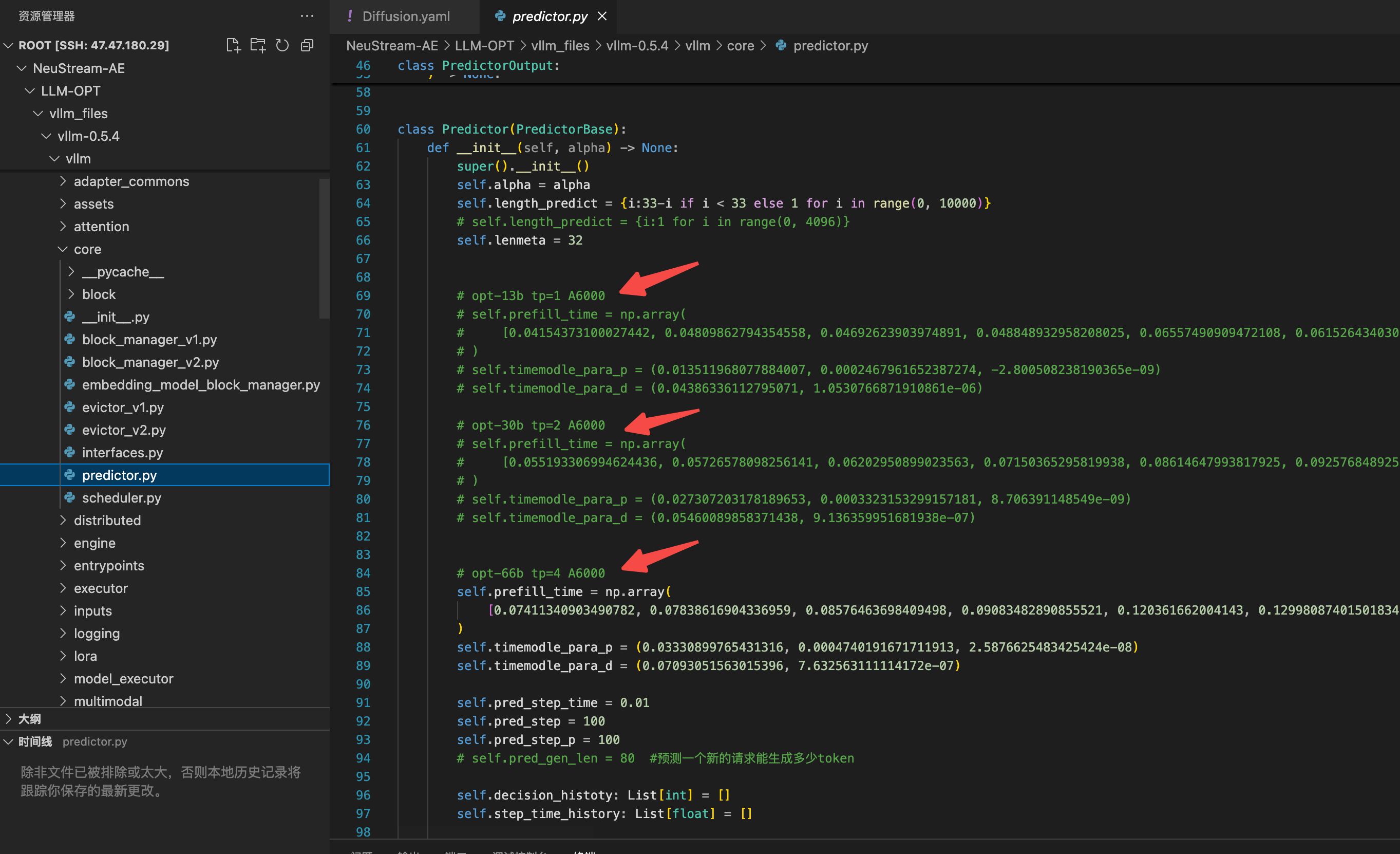Screen dimensions: 1400x854
Task: Expand the entrypoints folder
Action: click(x=63, y=566)
